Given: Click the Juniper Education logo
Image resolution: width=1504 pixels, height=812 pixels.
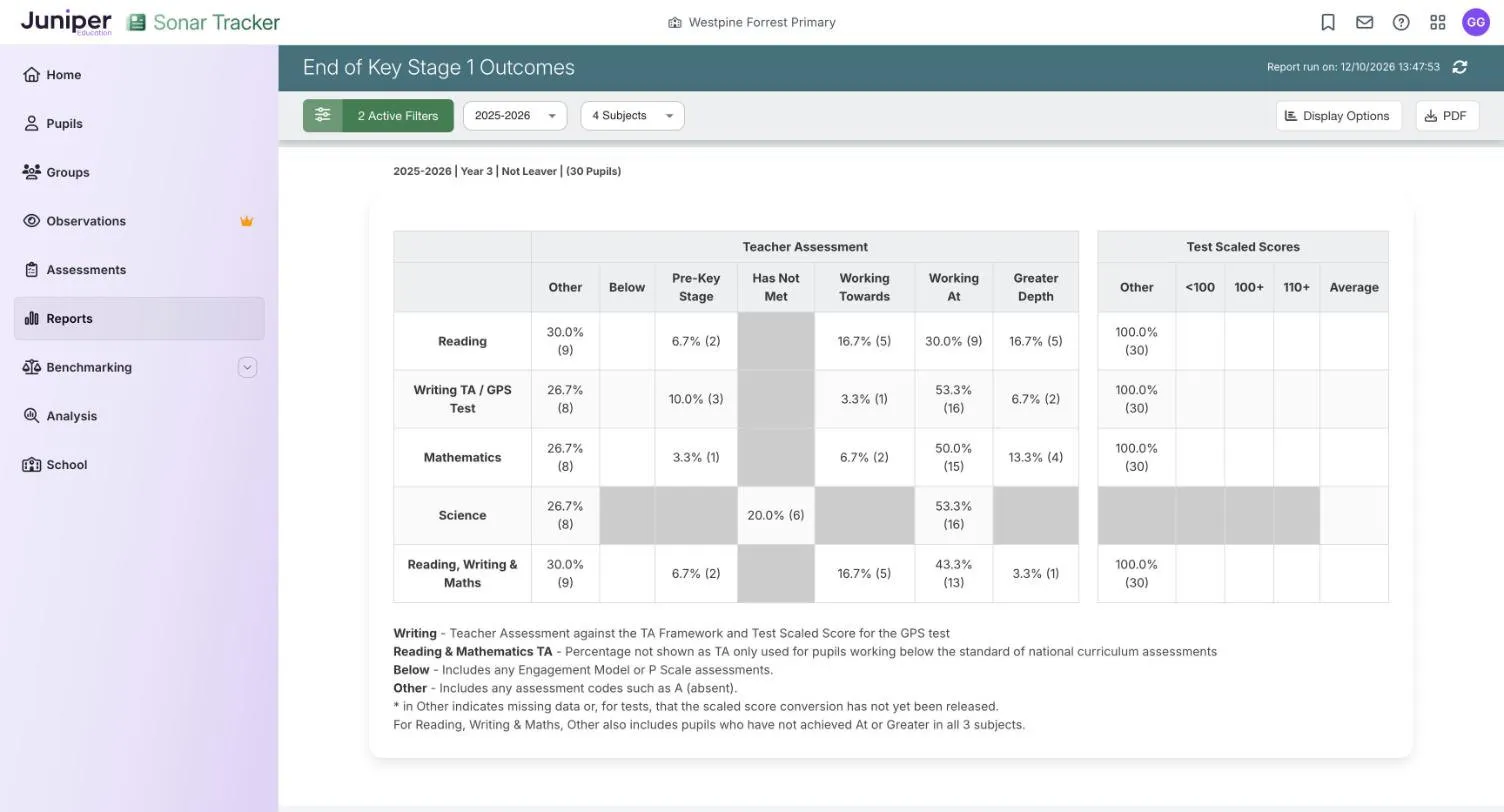Looking at the screenshot, I should (66, 22).
